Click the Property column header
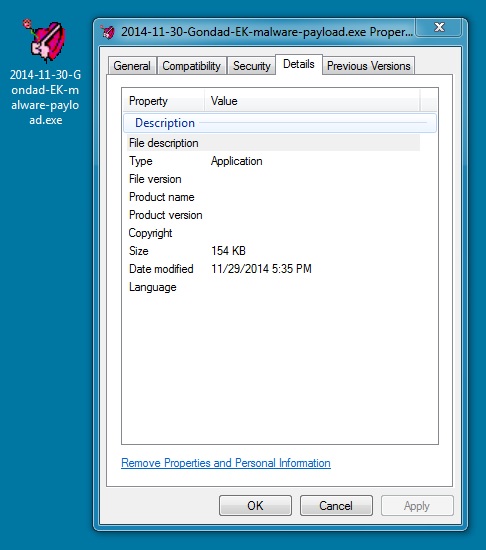Screen dimensions: 486x550 point(164,101)
